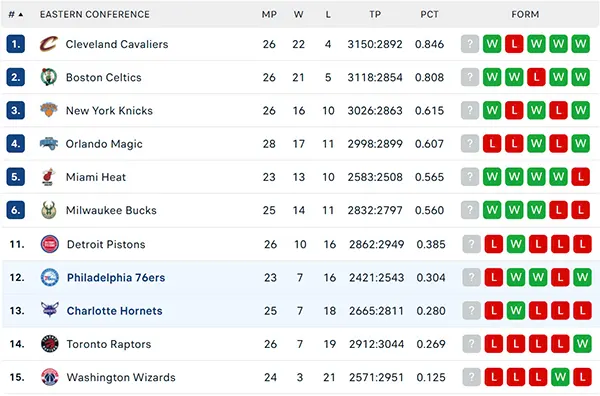600x396 pixels.
Task: Click the MP column header
Action: 269,15
